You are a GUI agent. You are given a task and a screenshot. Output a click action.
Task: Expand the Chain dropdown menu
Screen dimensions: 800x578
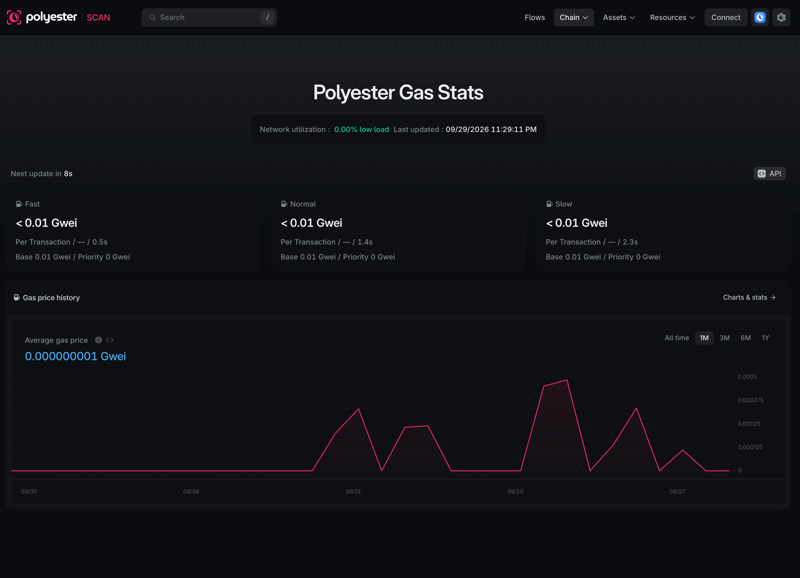(573, 17)
